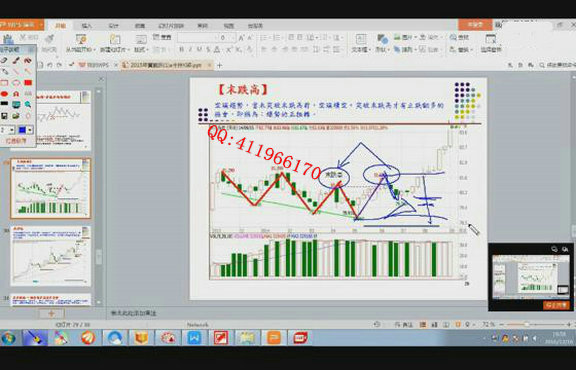Open the Fill color dropdown
The height and width of the screenshot is (370, 576).
(430, 37)
